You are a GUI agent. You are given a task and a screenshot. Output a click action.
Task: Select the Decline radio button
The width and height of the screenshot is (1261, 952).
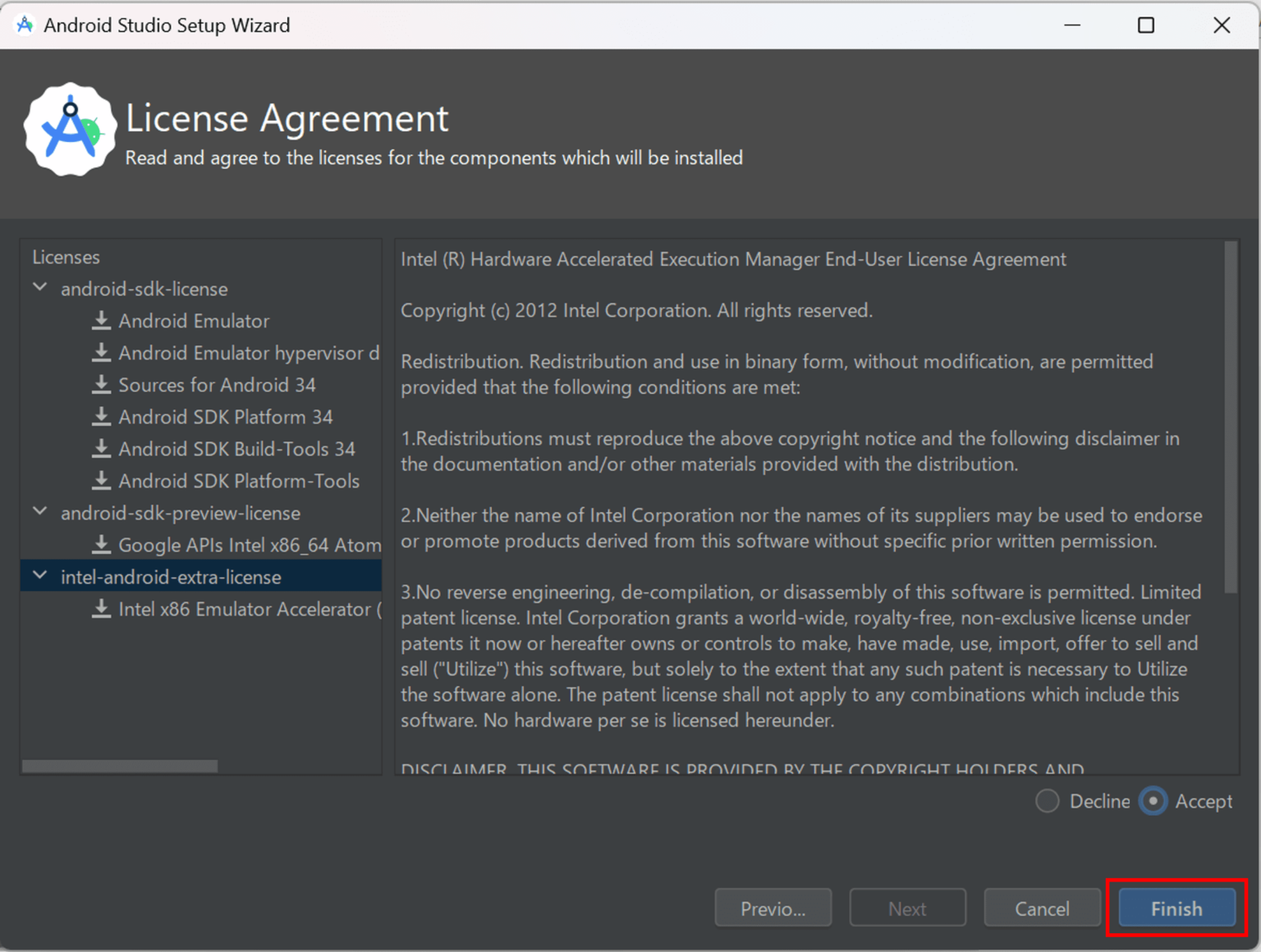(x=1047, y=801)
